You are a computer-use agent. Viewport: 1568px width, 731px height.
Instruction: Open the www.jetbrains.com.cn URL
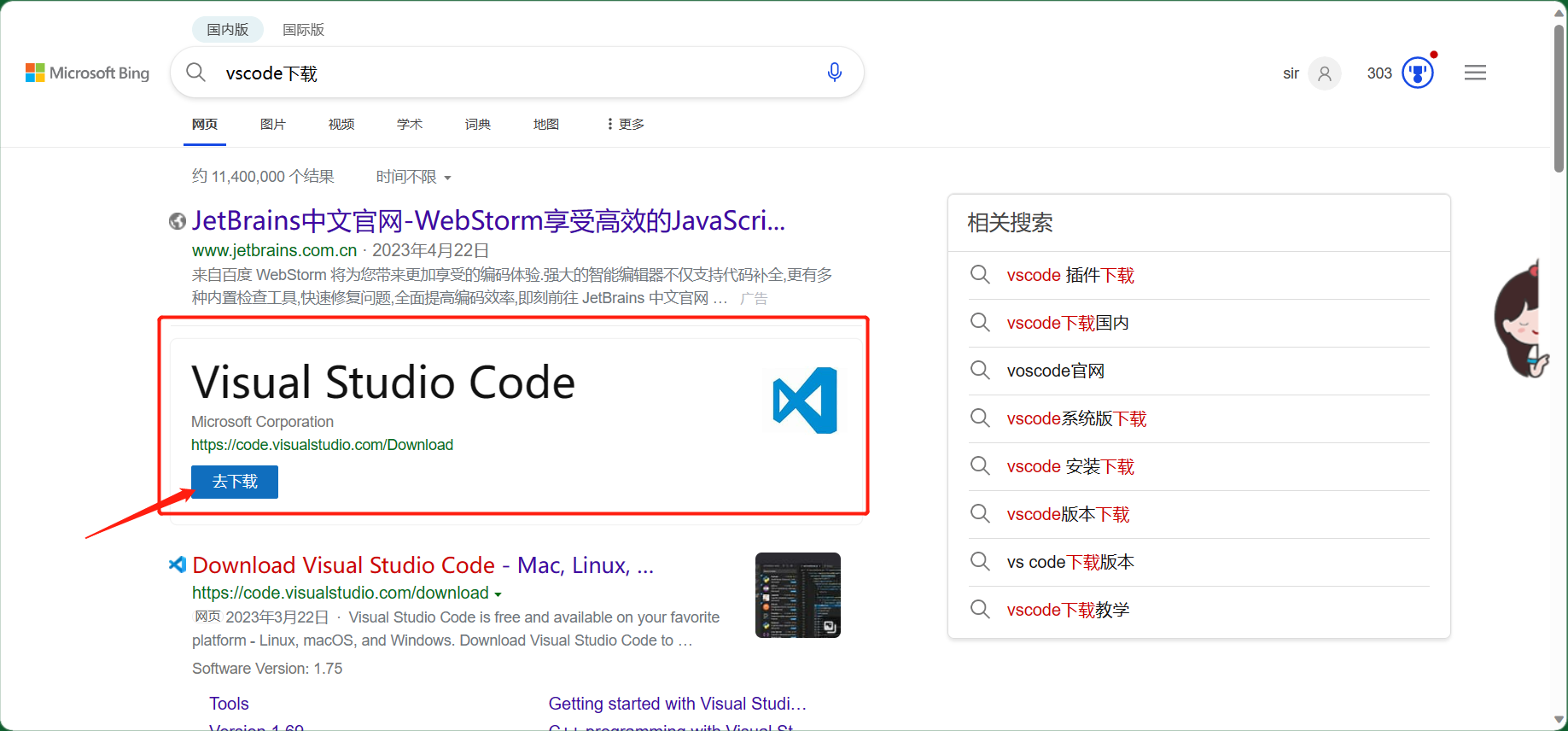(x=274, y=250)
